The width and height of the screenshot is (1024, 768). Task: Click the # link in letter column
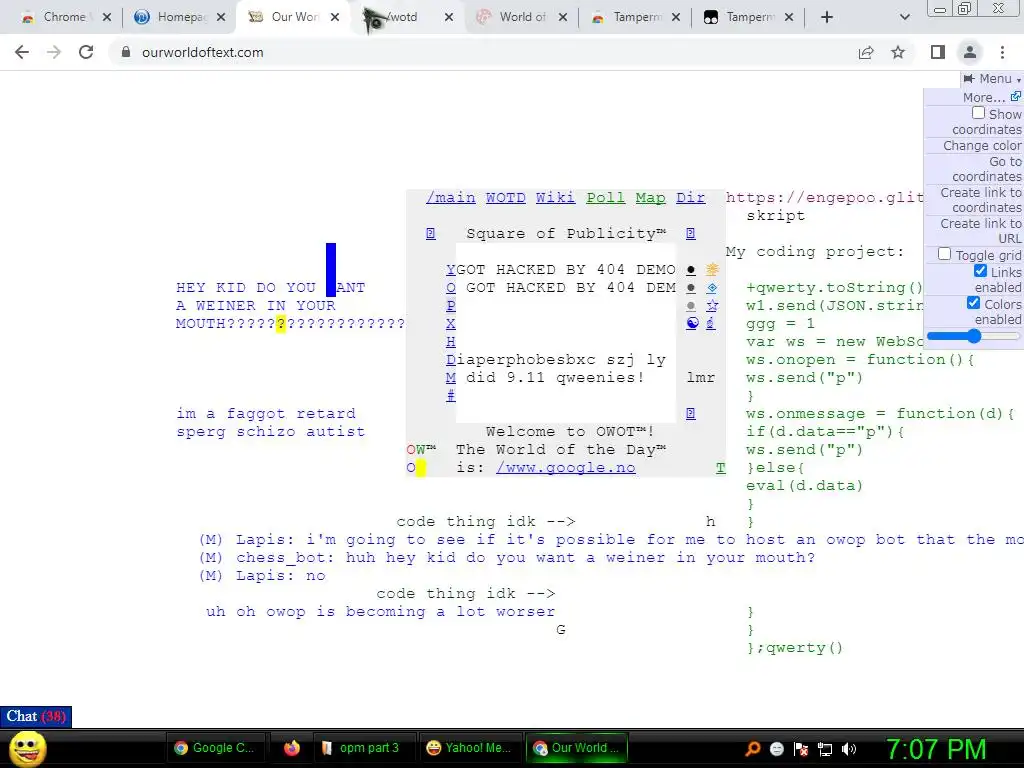(x=451, y=396)
